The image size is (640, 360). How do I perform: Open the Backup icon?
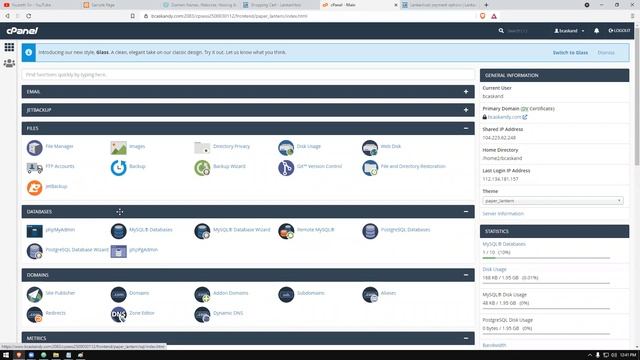(x=118, y=168)
